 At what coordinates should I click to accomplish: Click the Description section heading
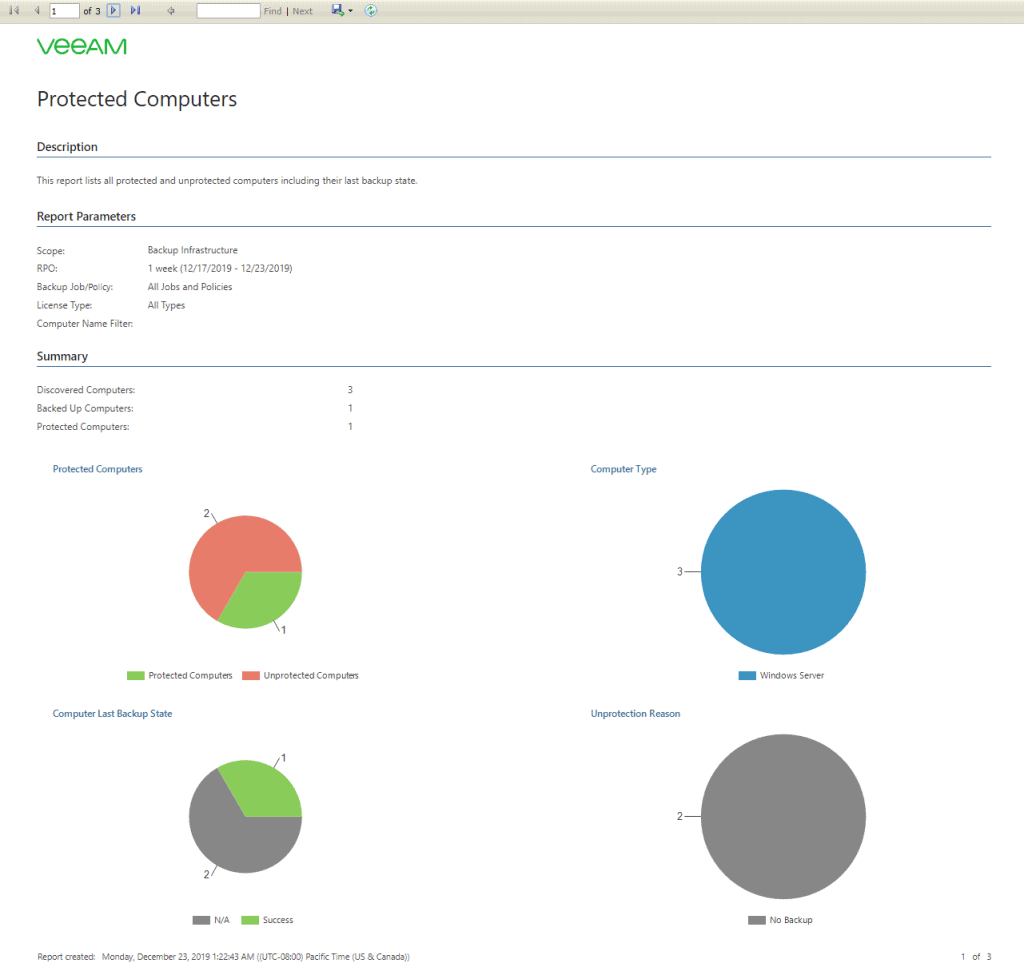pyautogui.click(x=67, y=147)
